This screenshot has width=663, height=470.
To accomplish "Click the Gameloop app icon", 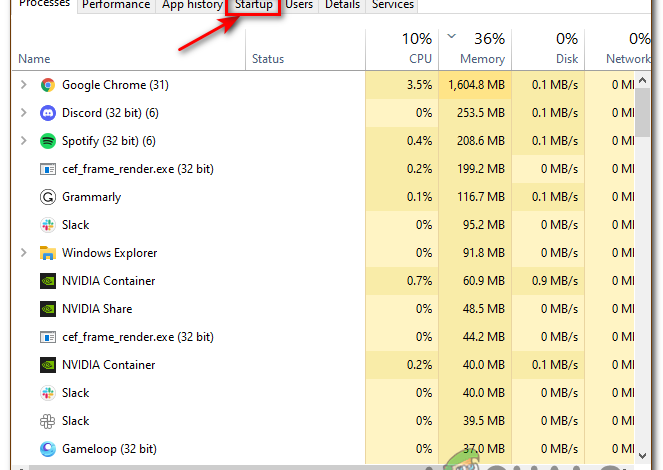I will tap(48, 449).
